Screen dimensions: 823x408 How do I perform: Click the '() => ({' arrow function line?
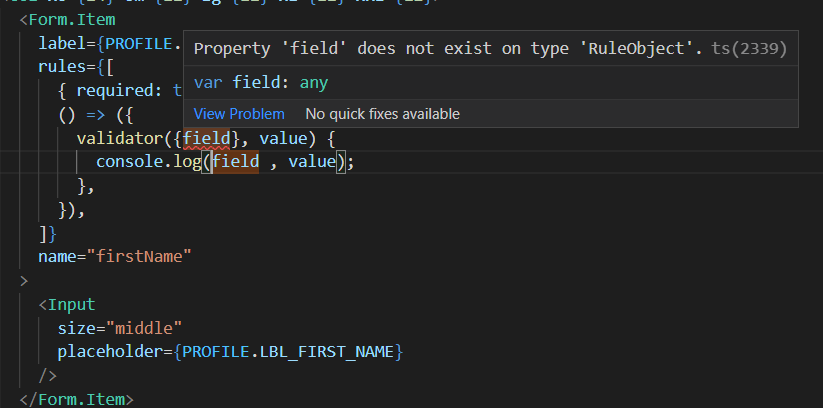[x=96, y=114]
